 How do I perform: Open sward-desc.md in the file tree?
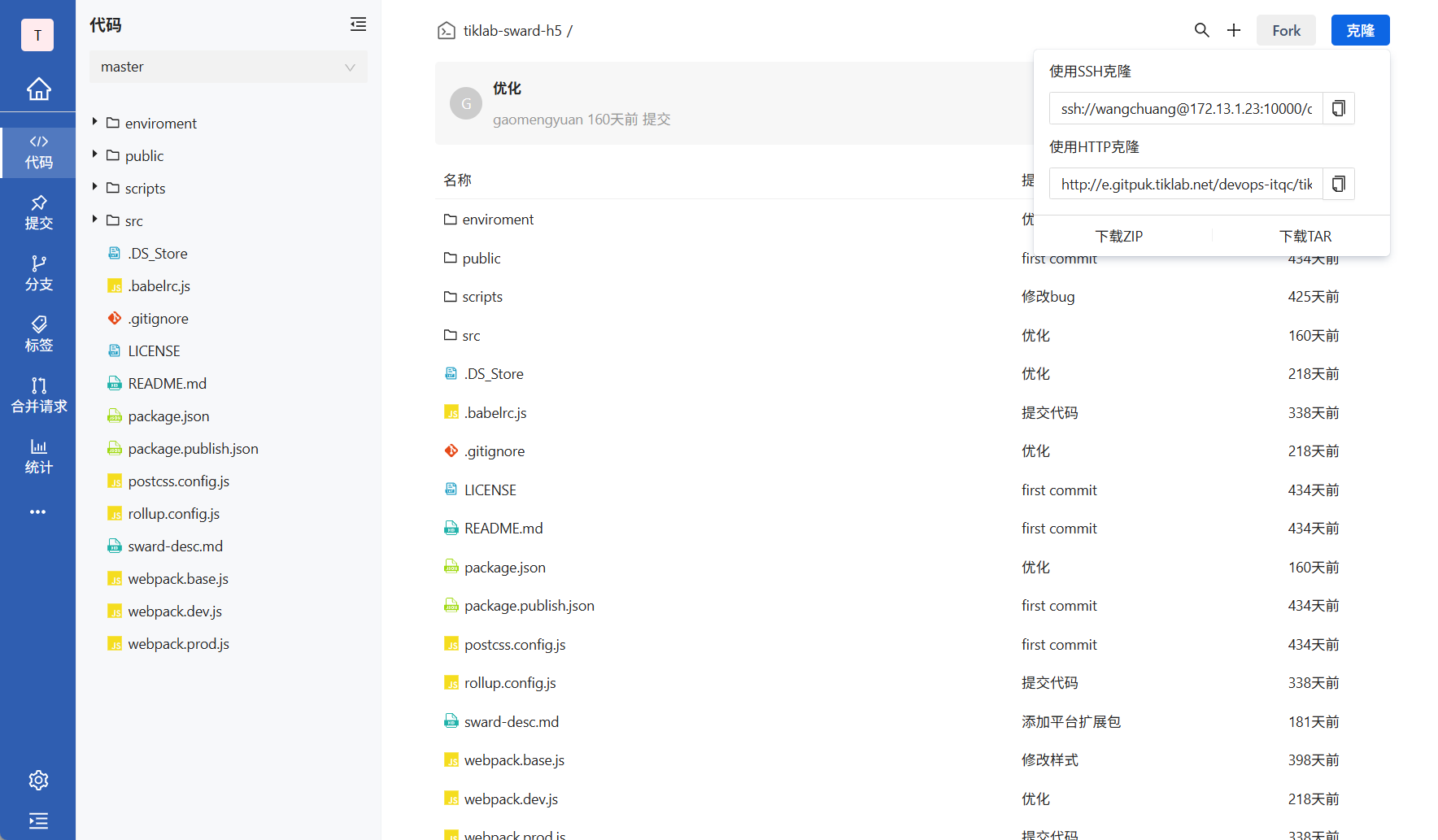click(x=176, y=546)
